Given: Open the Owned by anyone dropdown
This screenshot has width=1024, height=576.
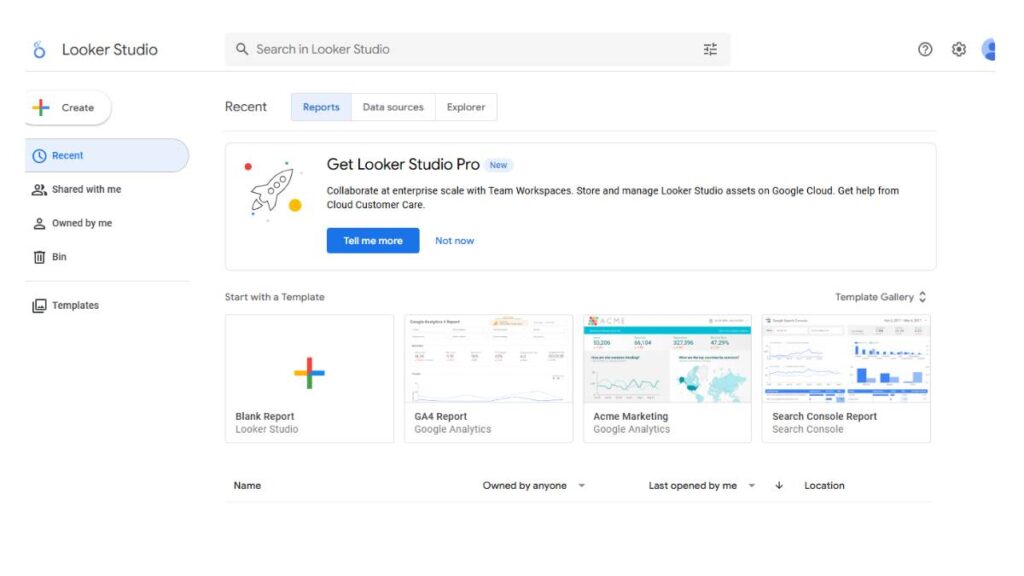Looking at the screenshot, I should click(x=534, y=485).
